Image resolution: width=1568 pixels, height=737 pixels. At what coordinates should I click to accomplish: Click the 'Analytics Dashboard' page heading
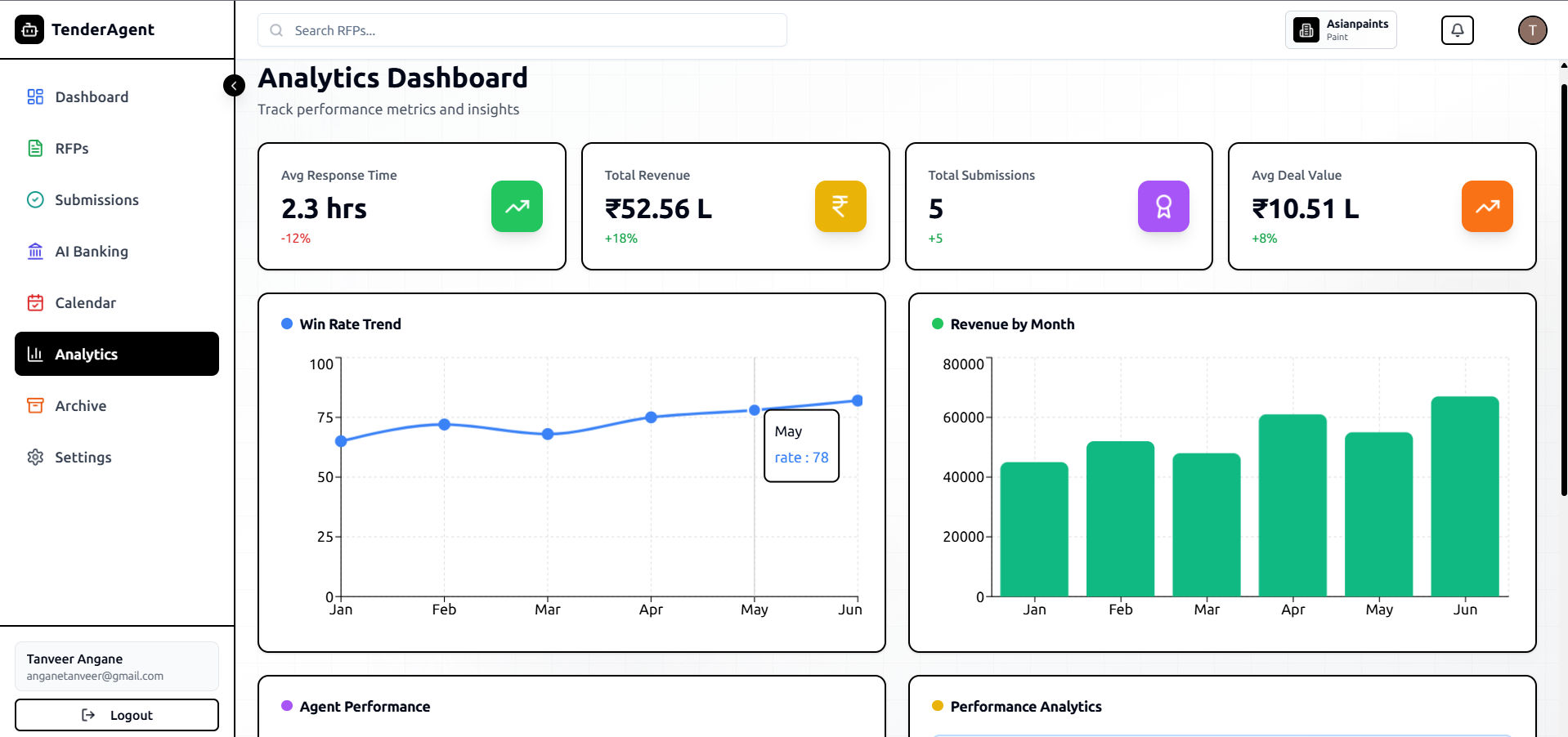point(392,78)
